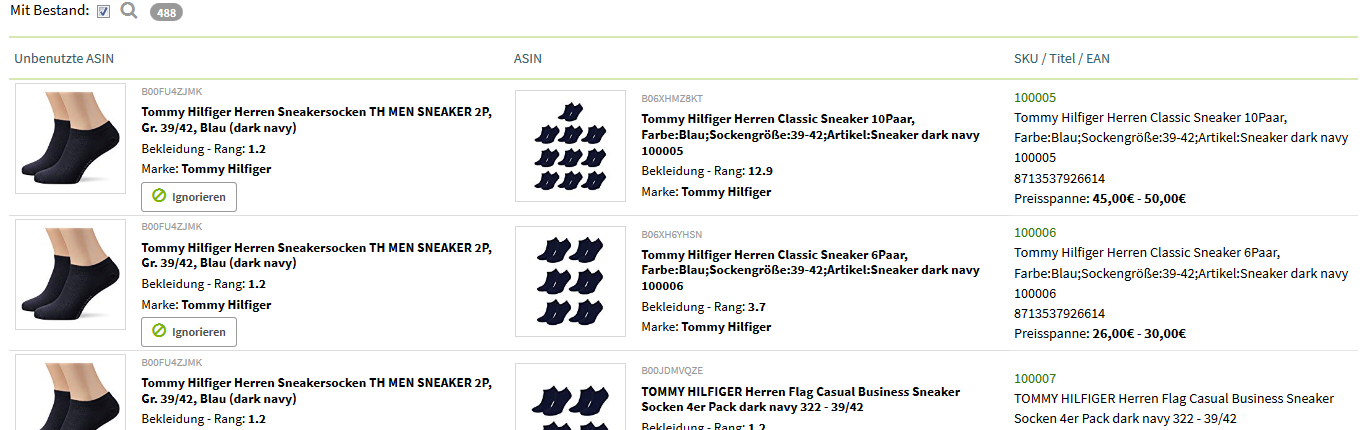The width and height of the screenshot is (1369, 430).
Task: Open third row sneaker socks thumbnail
Action: click(x=70, y=392)
